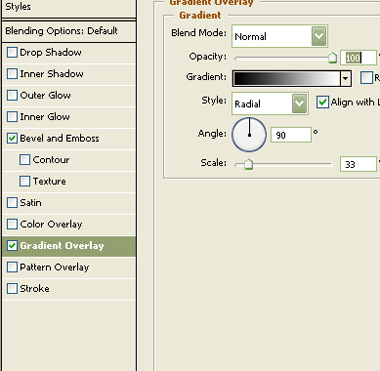Select the Pattern Overlay label

click(54, 267)
